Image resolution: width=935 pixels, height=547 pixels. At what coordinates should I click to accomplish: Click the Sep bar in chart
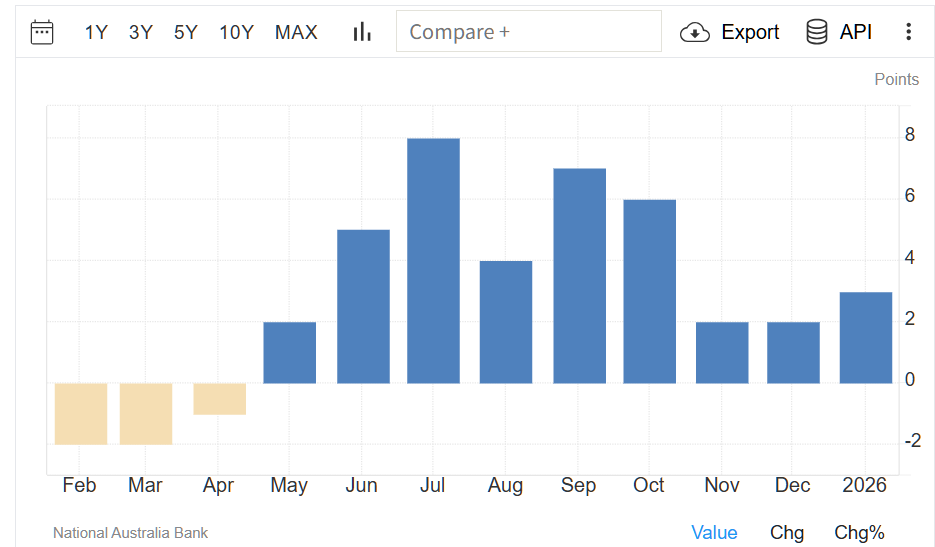pyautogui.click(x=579, y=275)
